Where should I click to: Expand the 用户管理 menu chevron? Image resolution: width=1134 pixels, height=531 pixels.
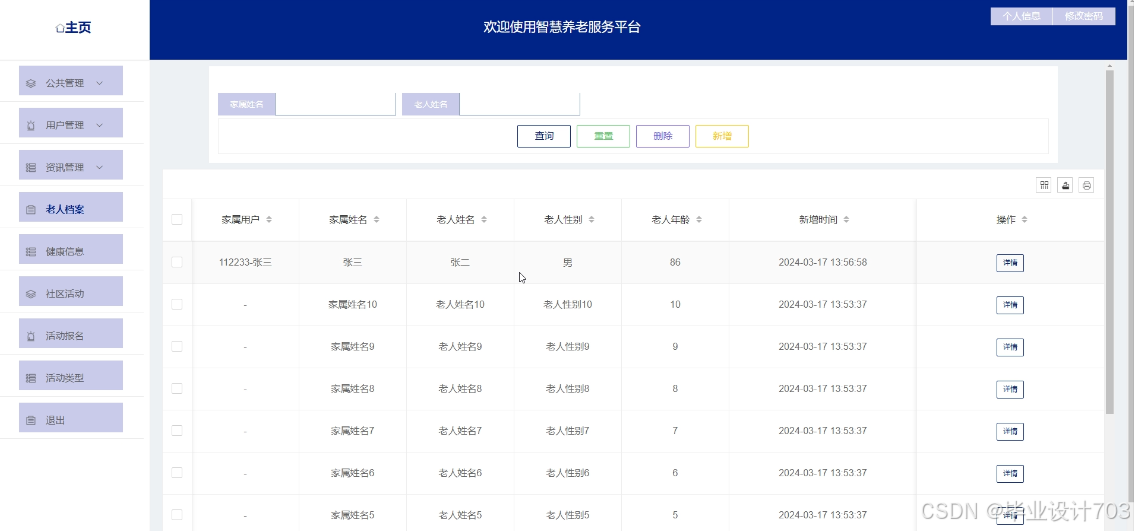[100, 125]
